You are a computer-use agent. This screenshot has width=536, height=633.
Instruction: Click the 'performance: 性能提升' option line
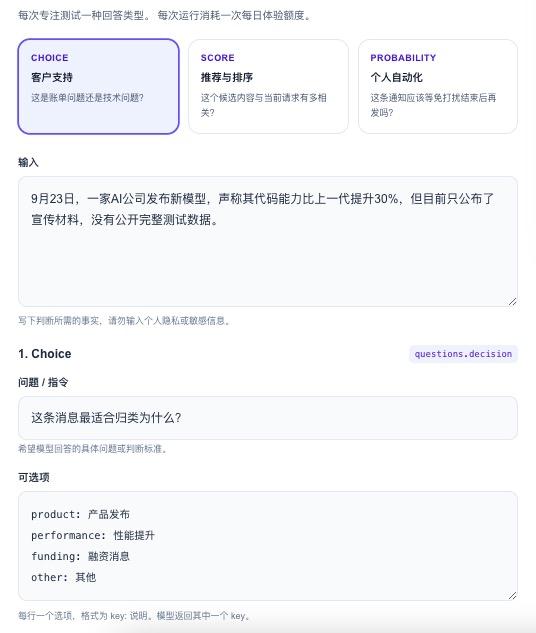point(93,535)
